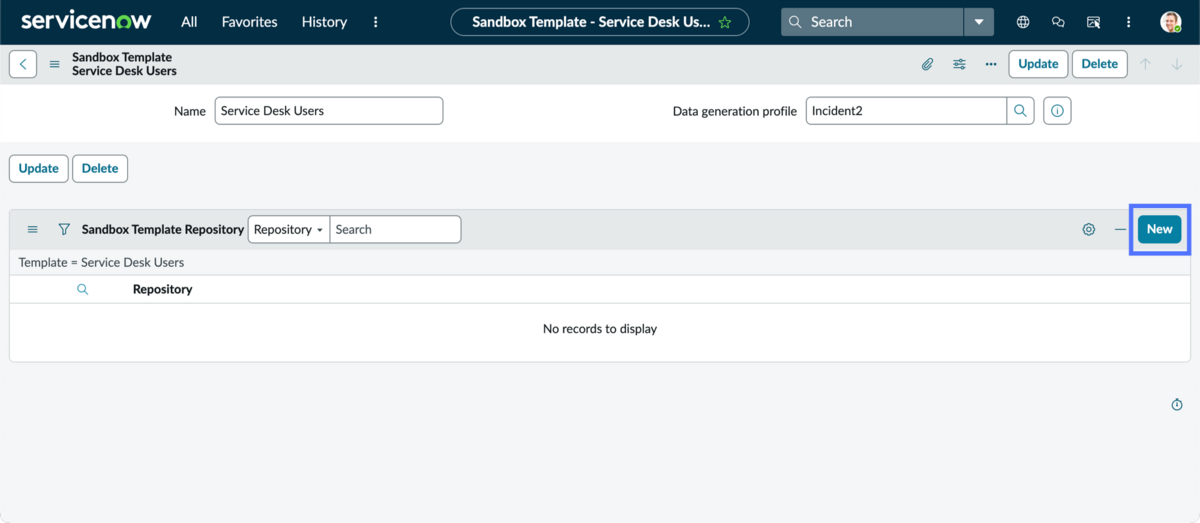
Task: Toggle column search magnifier icon
Action: coord(82,289)
